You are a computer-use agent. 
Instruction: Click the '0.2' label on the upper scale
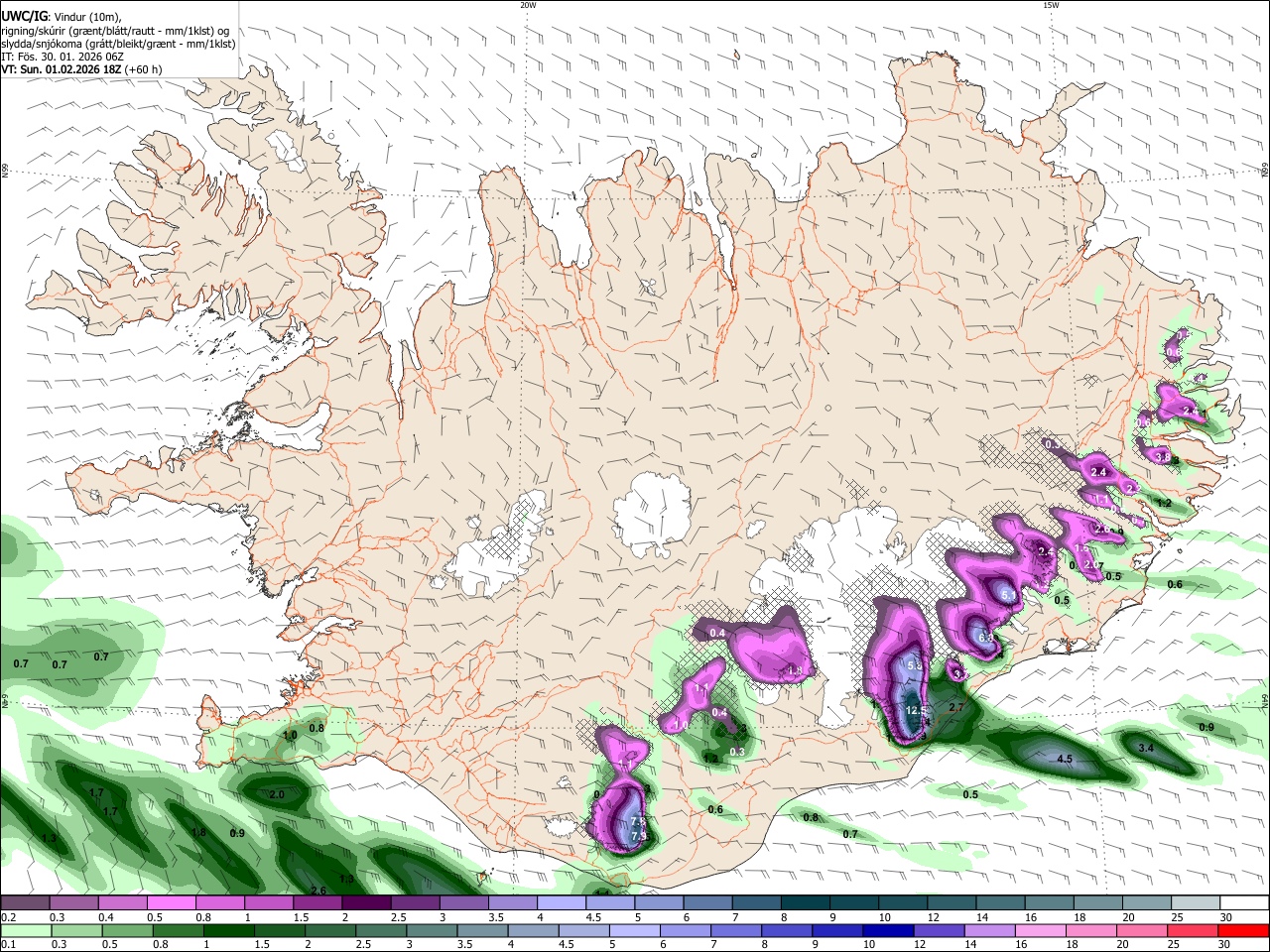click(8, 918)
